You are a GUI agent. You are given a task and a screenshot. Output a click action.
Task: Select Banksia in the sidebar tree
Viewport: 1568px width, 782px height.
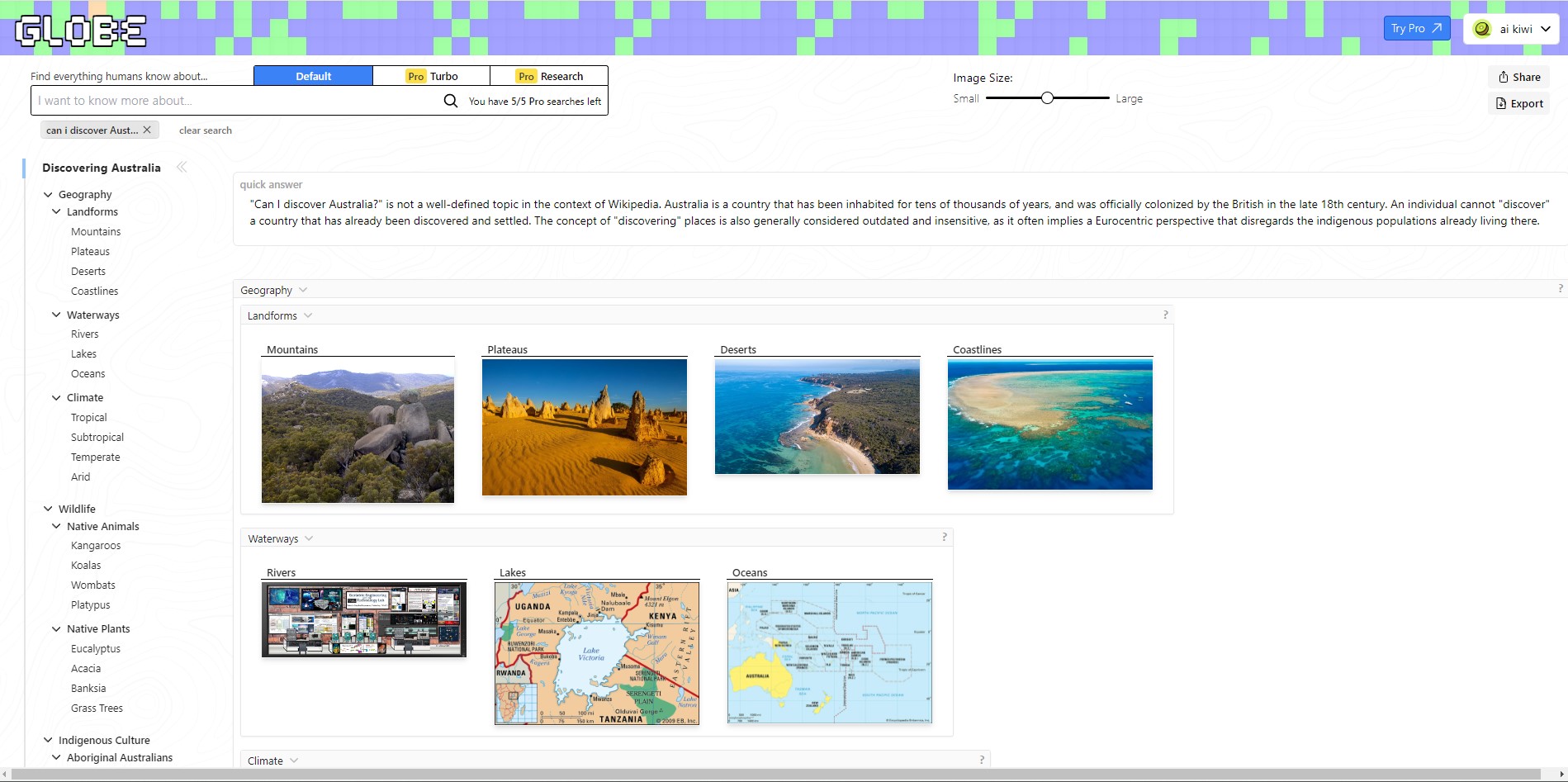88,688
